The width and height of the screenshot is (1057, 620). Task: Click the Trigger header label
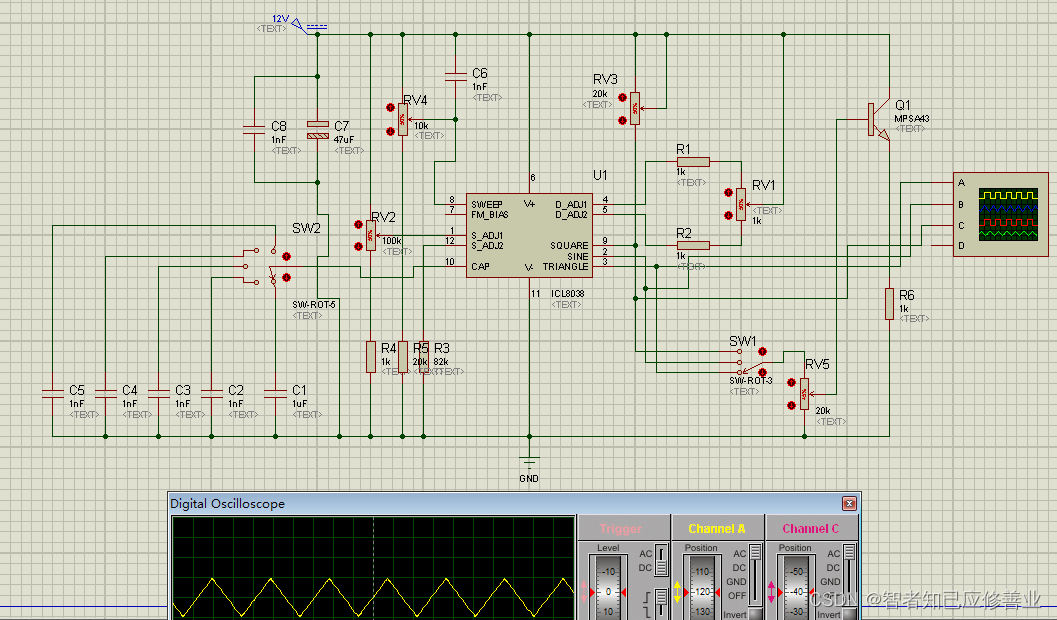point(620,529)
